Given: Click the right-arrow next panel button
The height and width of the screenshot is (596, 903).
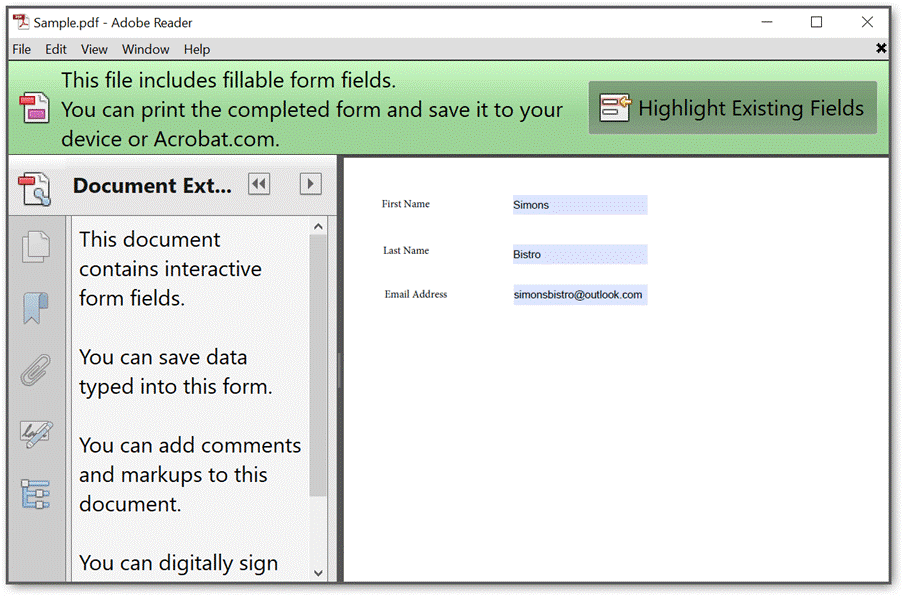Looking at the screenshot, I should [x=310, y=184].
